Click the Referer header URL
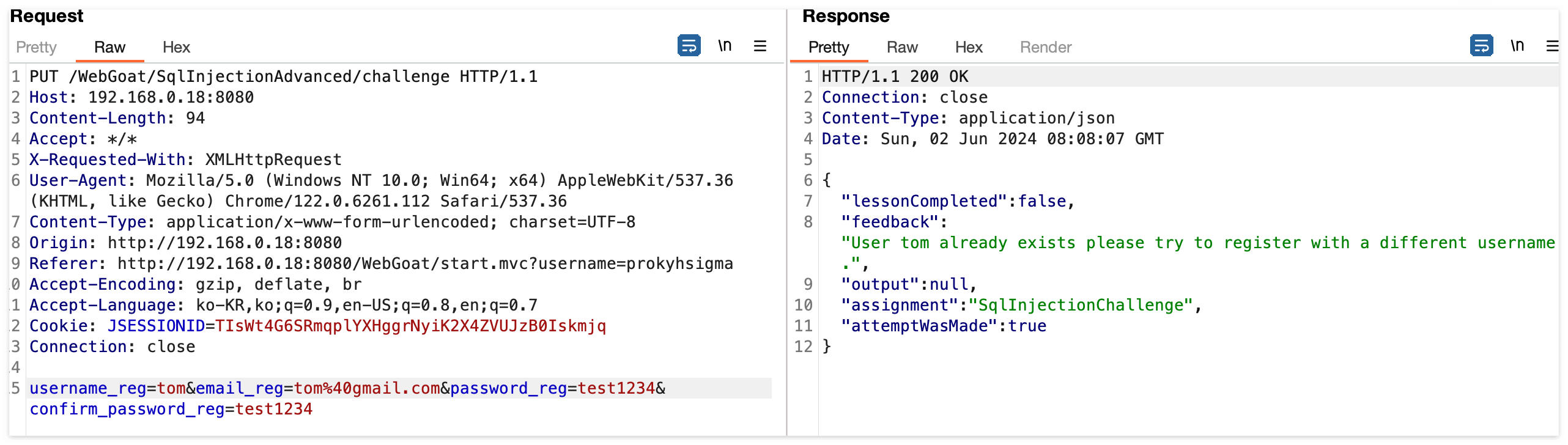This screenshot has width=1568, height=445. (x=425, y=263)
